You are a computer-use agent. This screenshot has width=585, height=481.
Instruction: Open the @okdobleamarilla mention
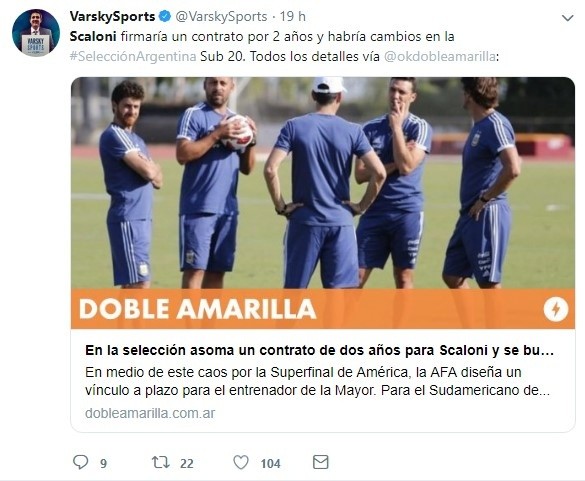coord(439,56)
